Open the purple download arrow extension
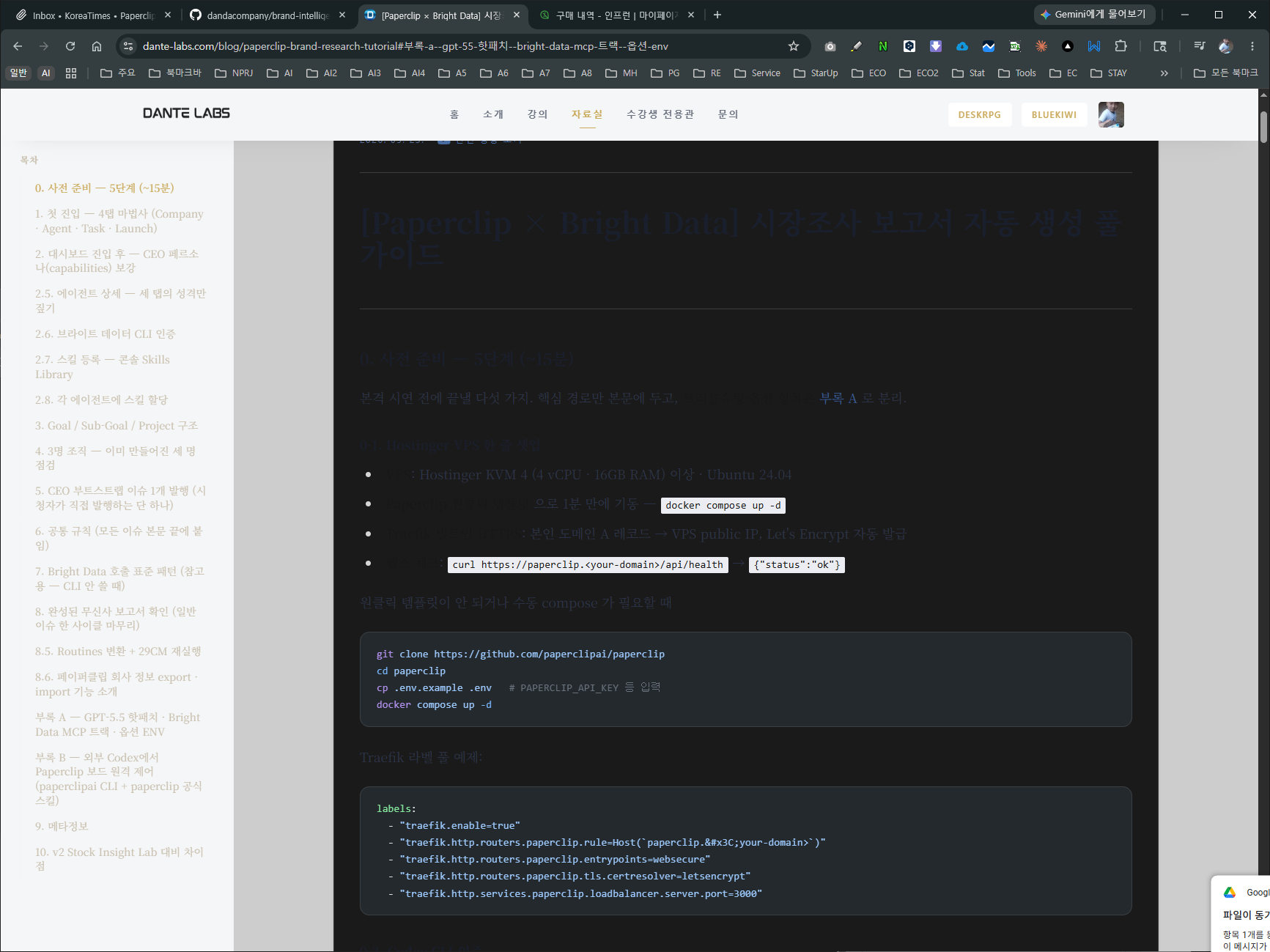The height and width of the screenshot is (952, 1270). pos(936,46)
